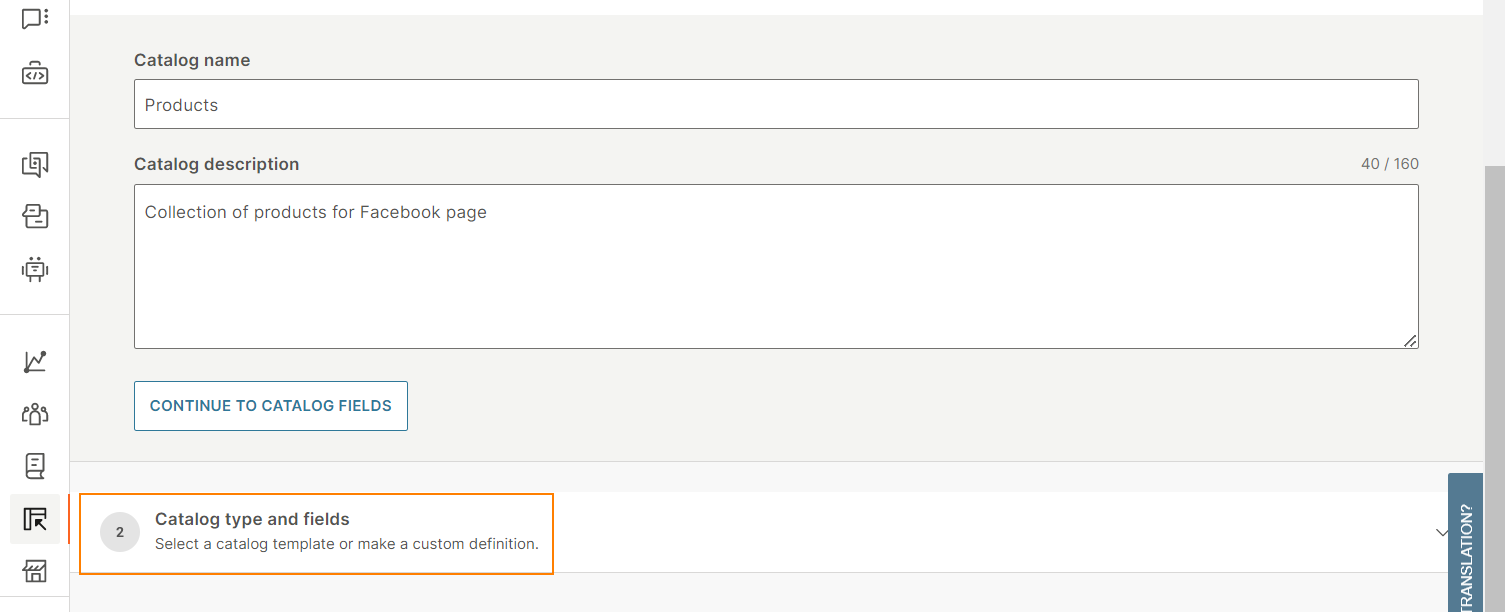Open the analytics line chart icon

pos(35,361)
